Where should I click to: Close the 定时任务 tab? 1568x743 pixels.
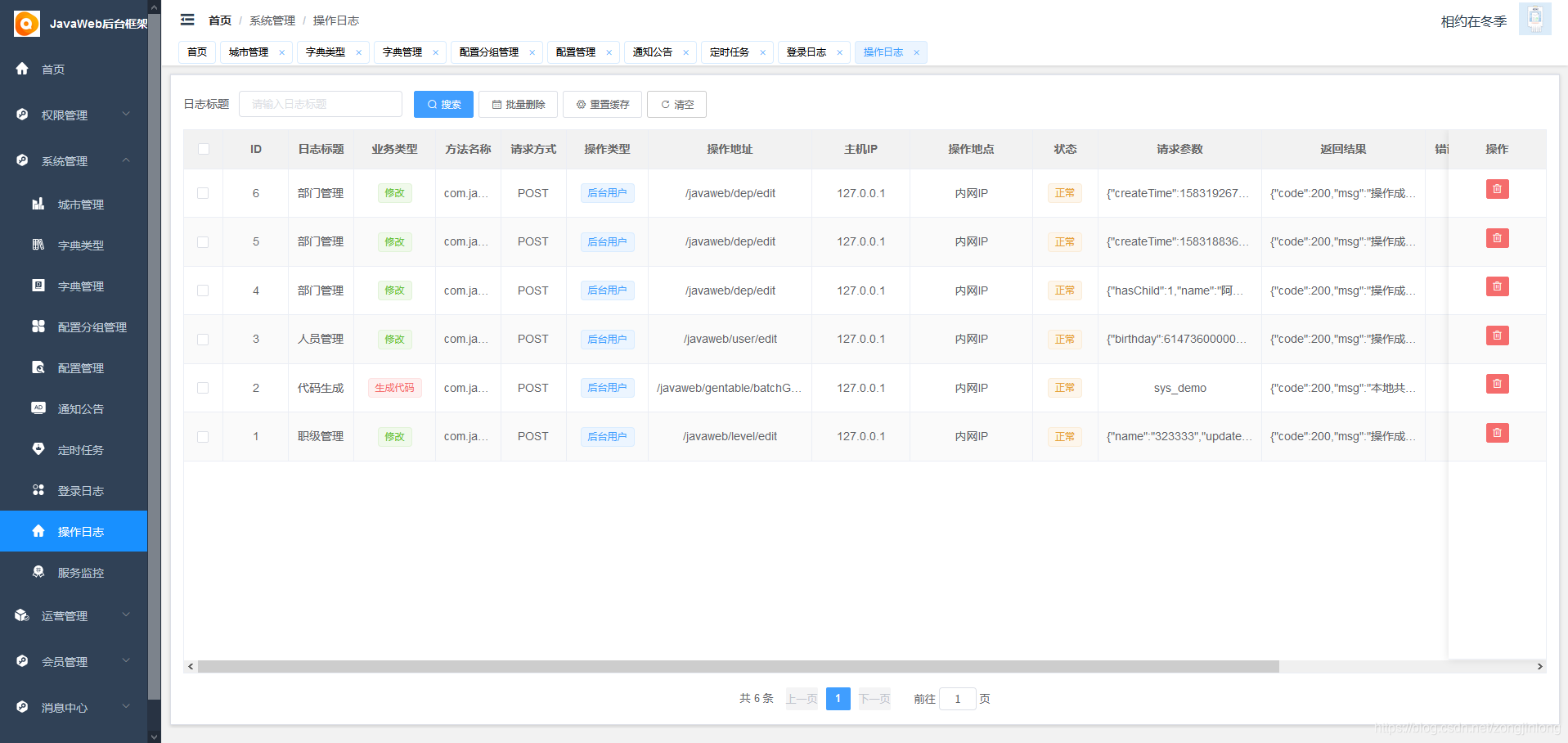coord(762,52)
